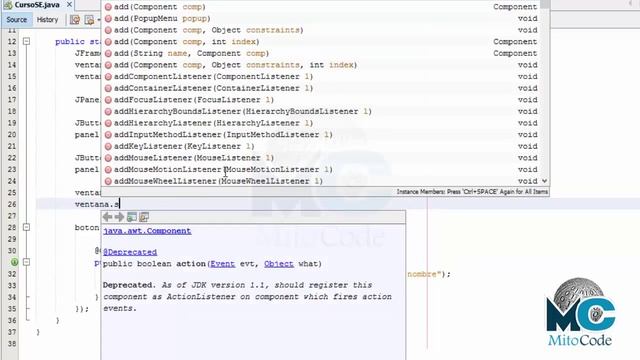Click line number 37 in gutter
This screenshot has width=640, height=360.
coord(12,332)
